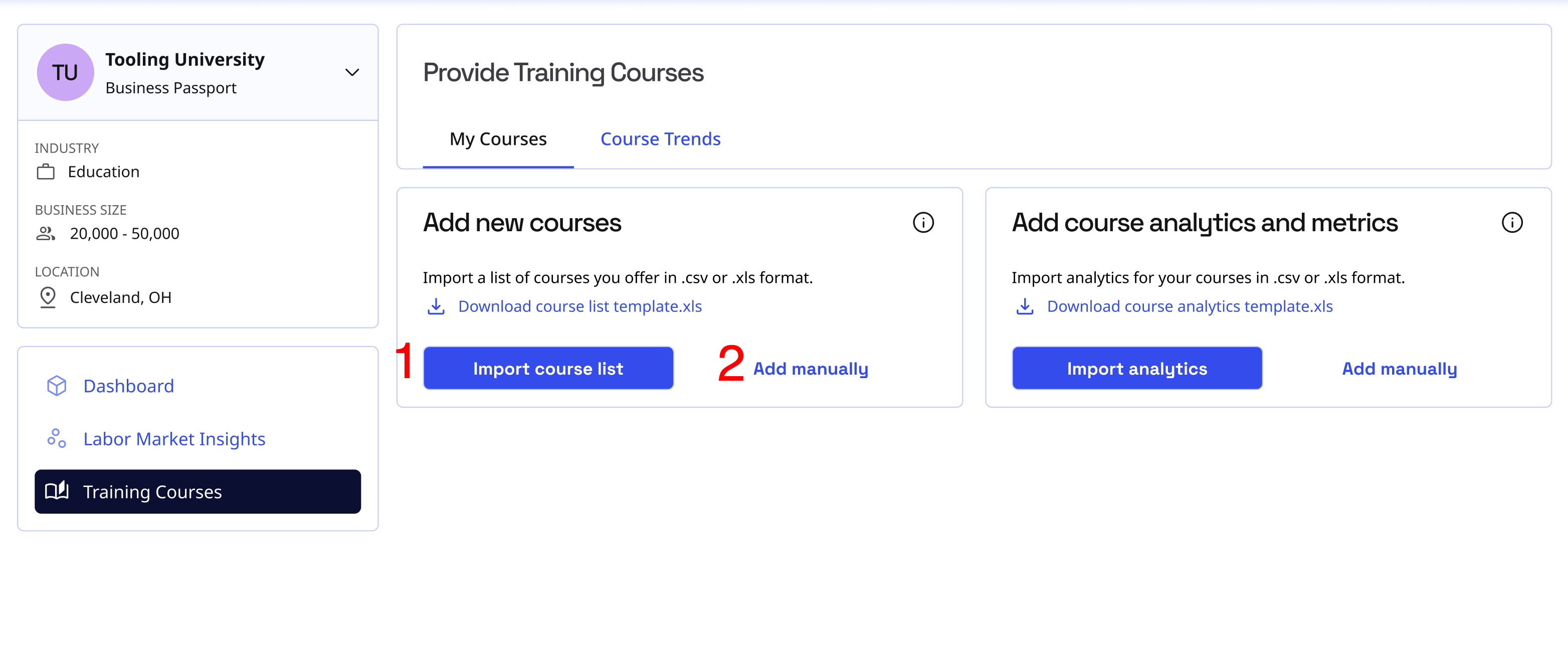
Task: Select the Training Courses sidebar item
Action: [197, 492]
